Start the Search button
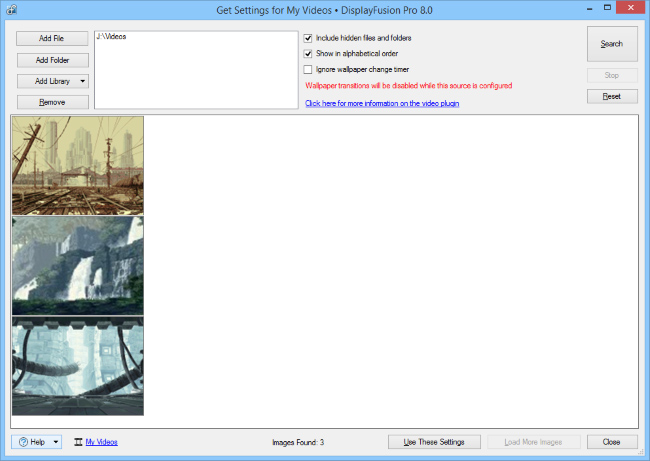 (x=612, y=44)
